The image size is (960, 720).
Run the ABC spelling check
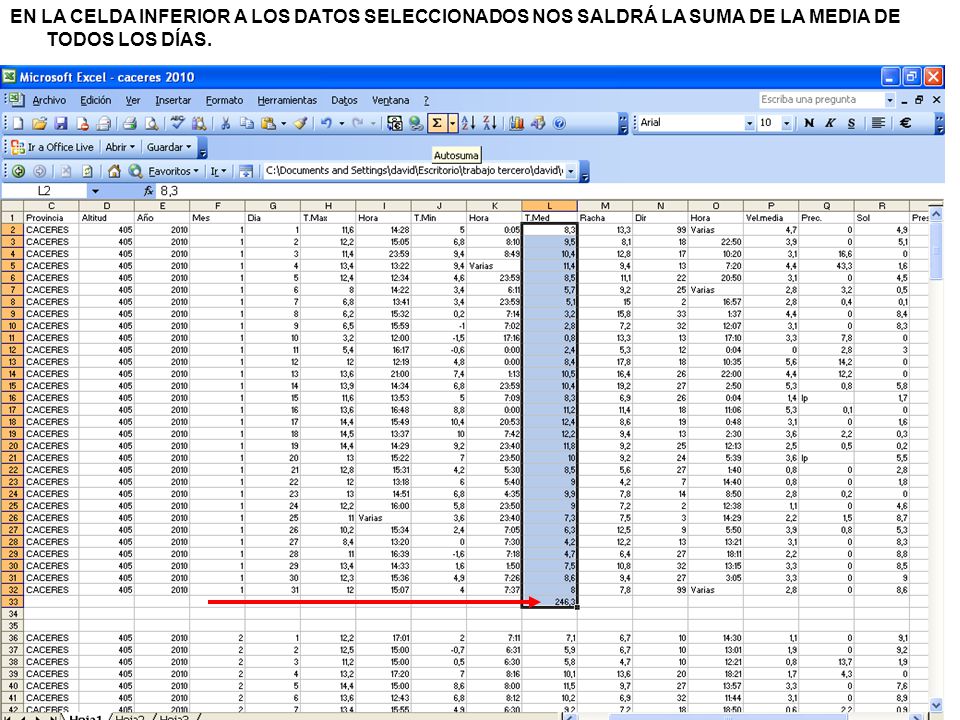[178, 124]
